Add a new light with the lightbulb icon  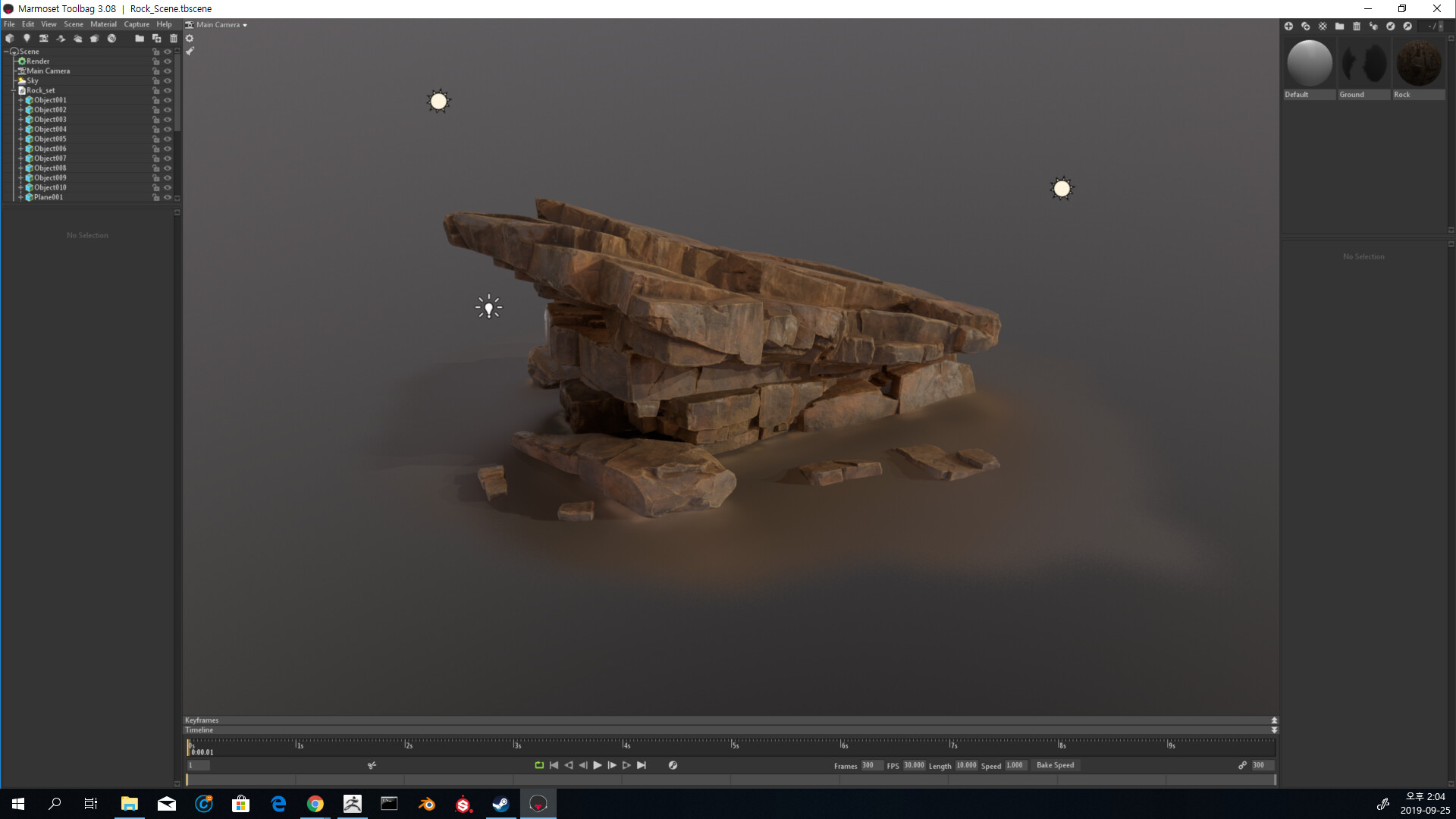(27, 38)
